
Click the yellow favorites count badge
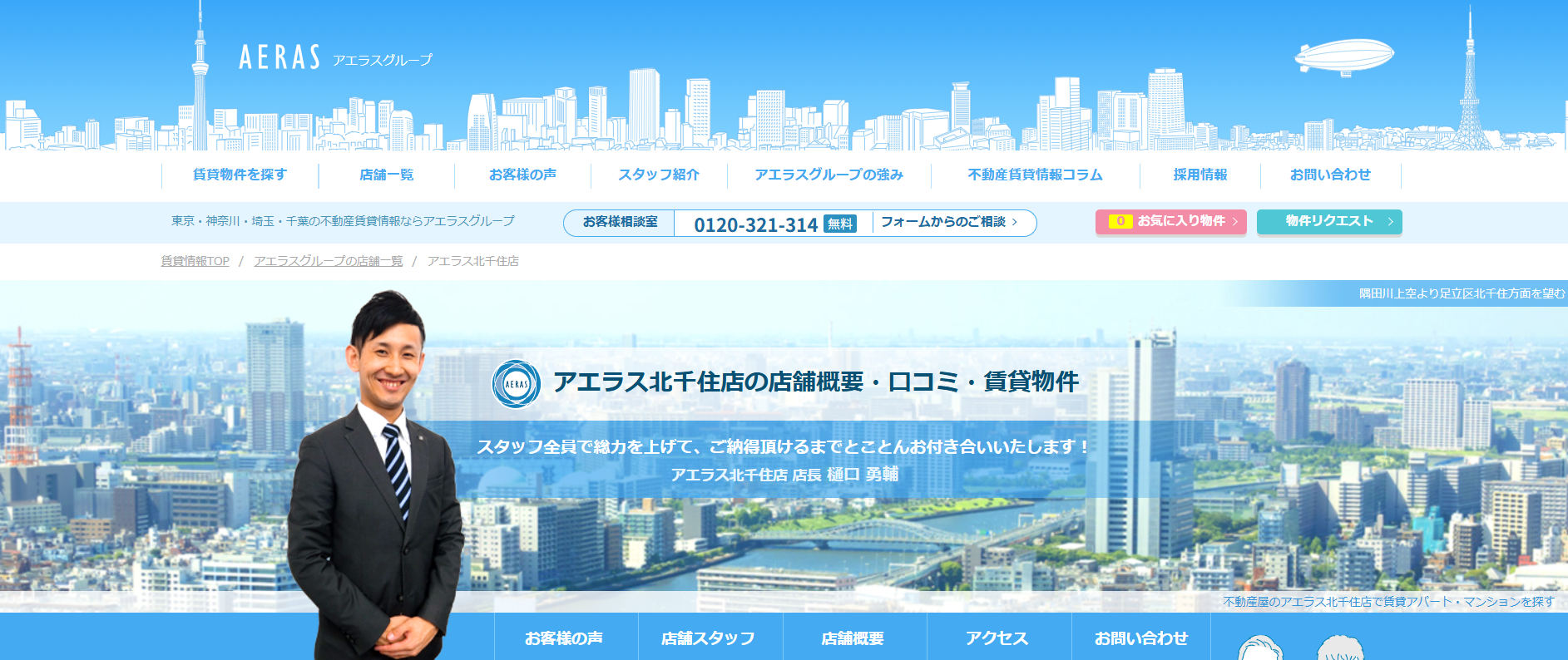coord(1120,221)
